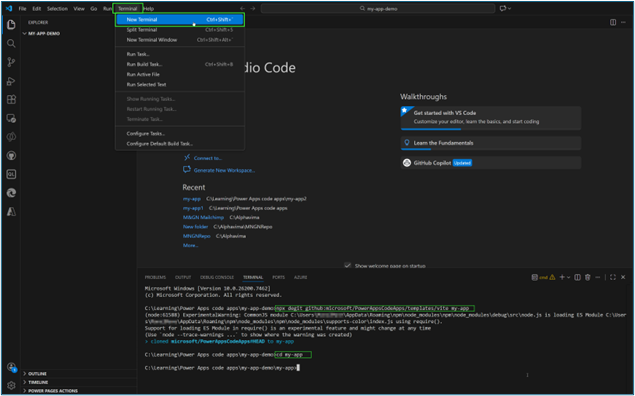Split the editor with the layout icon
Image resolution: width=635 pixels, height=396 pixels.
613,22
